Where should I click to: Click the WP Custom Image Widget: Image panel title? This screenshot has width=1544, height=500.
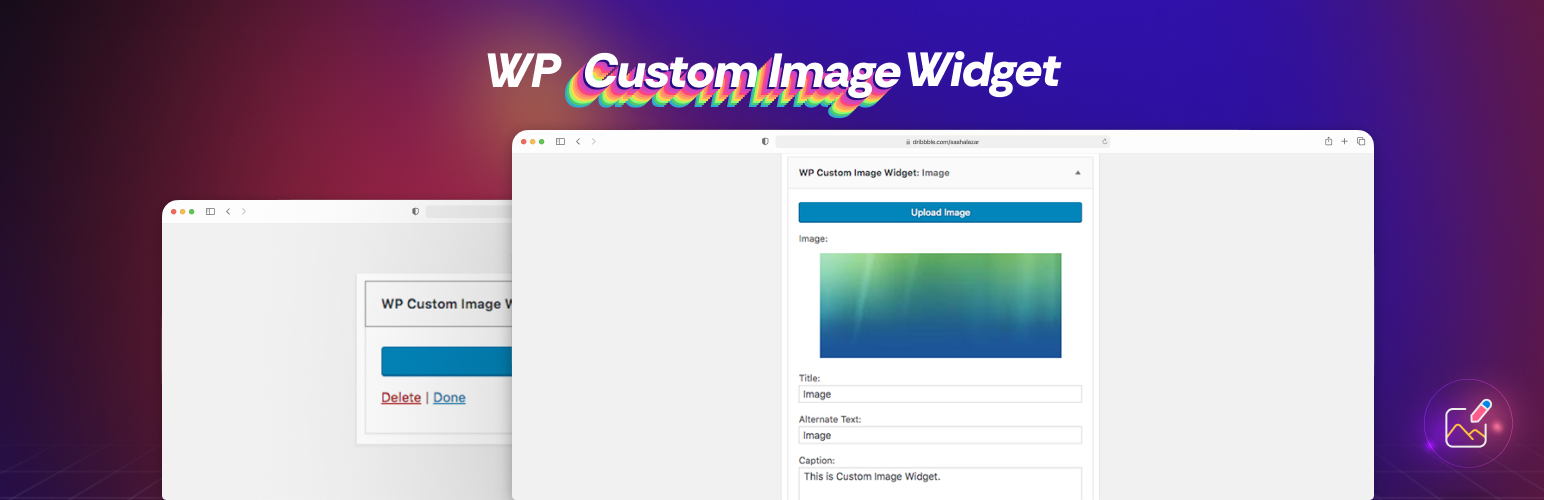tap(874, 173)
